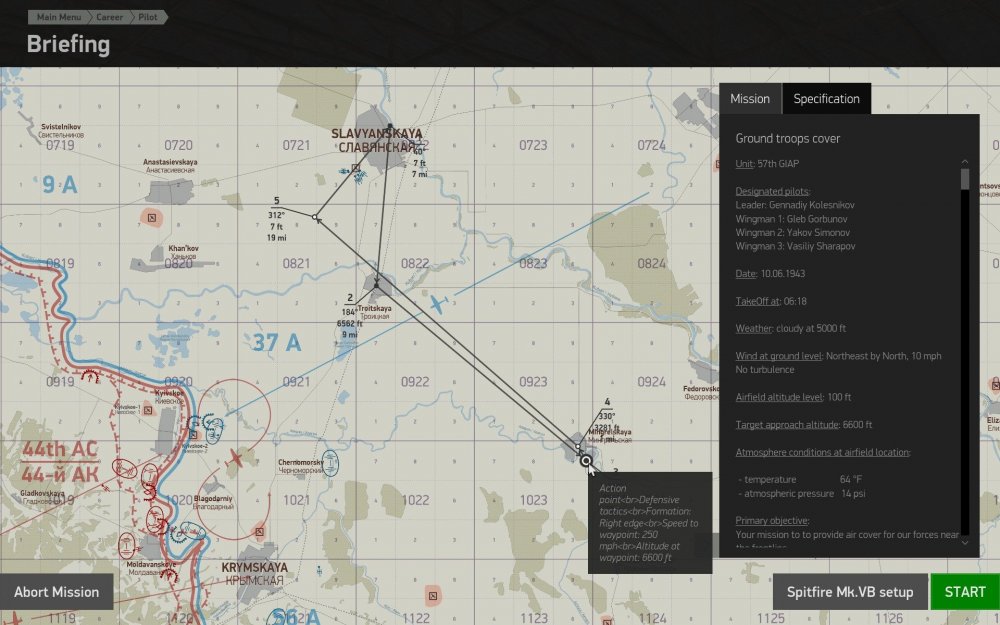Click the red unit oval east of Gladkovskaya

point(124,469)
